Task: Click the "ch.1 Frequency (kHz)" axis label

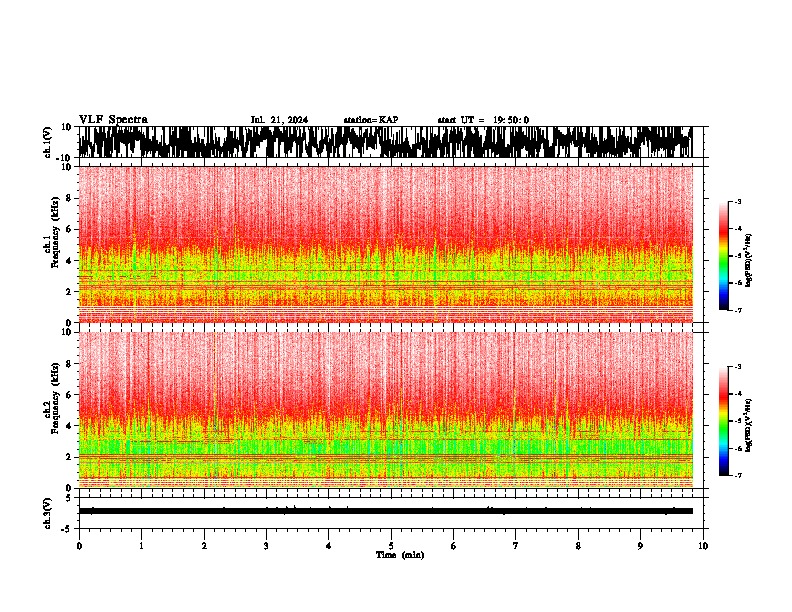Action: (51, 233)
